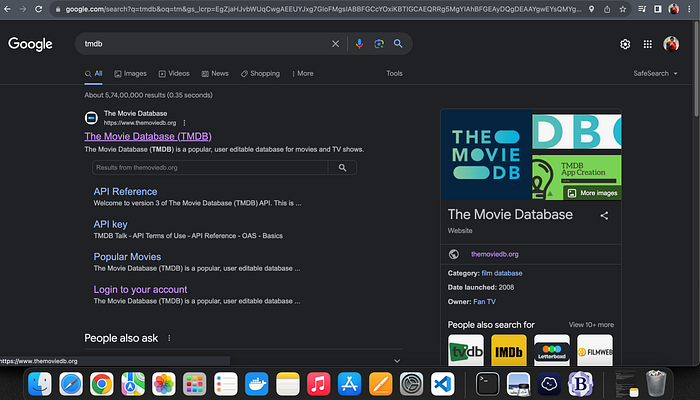Share The Movie Database knowledge panel
This screenshot has width=700, height=400.
(604, 216)
